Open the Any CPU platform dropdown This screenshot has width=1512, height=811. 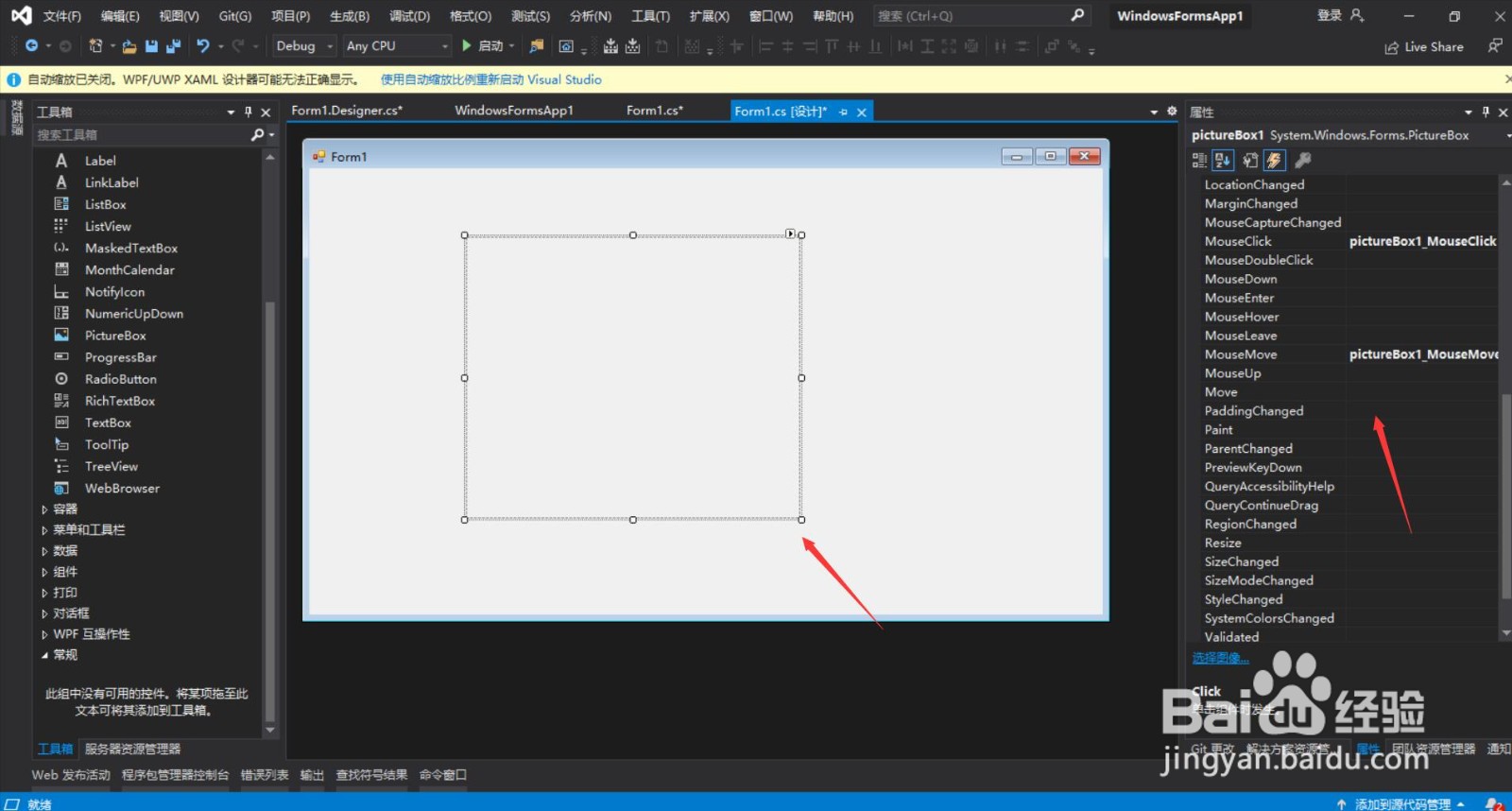[x=397, y=45]
